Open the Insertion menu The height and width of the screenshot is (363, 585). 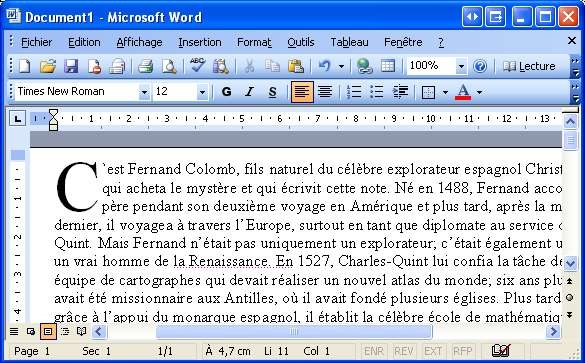click(200, 42)
